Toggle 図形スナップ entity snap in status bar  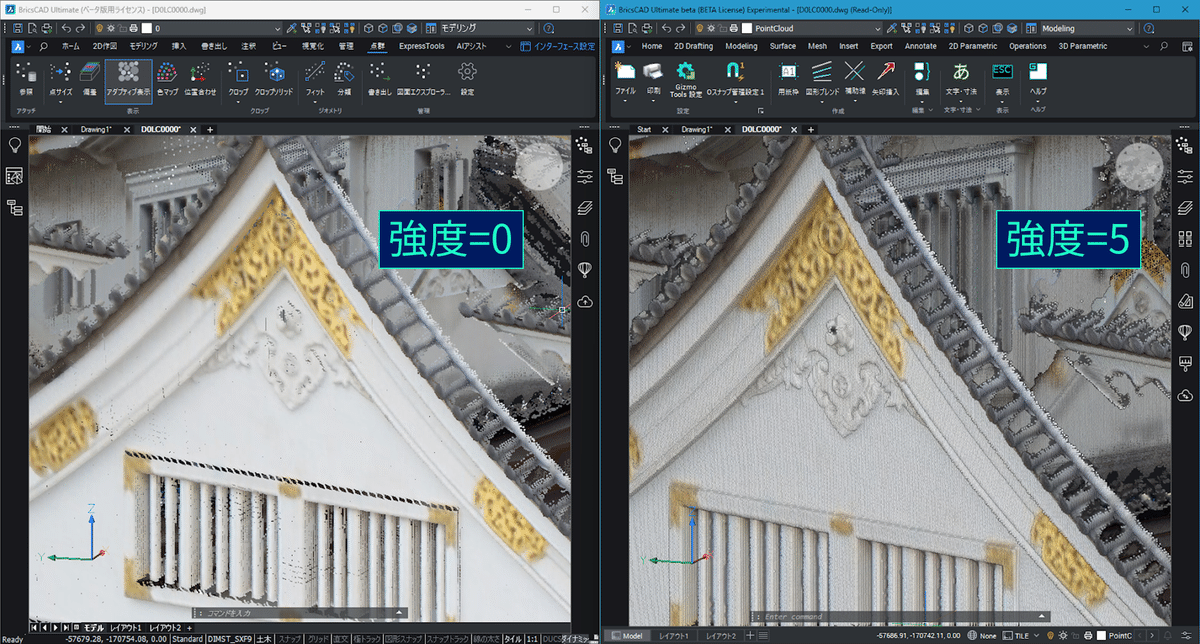click(x=404, y=638)
